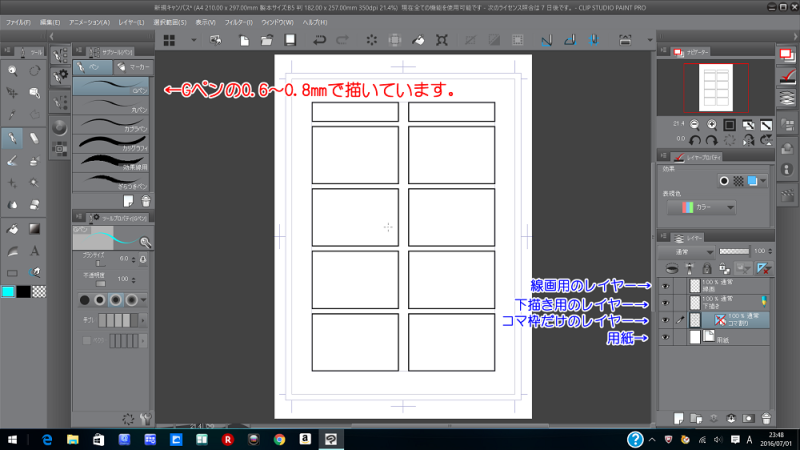The width and height of the screenshot is (800, 450).
Task: Select the Brush tool
Action: click(12, 161)
